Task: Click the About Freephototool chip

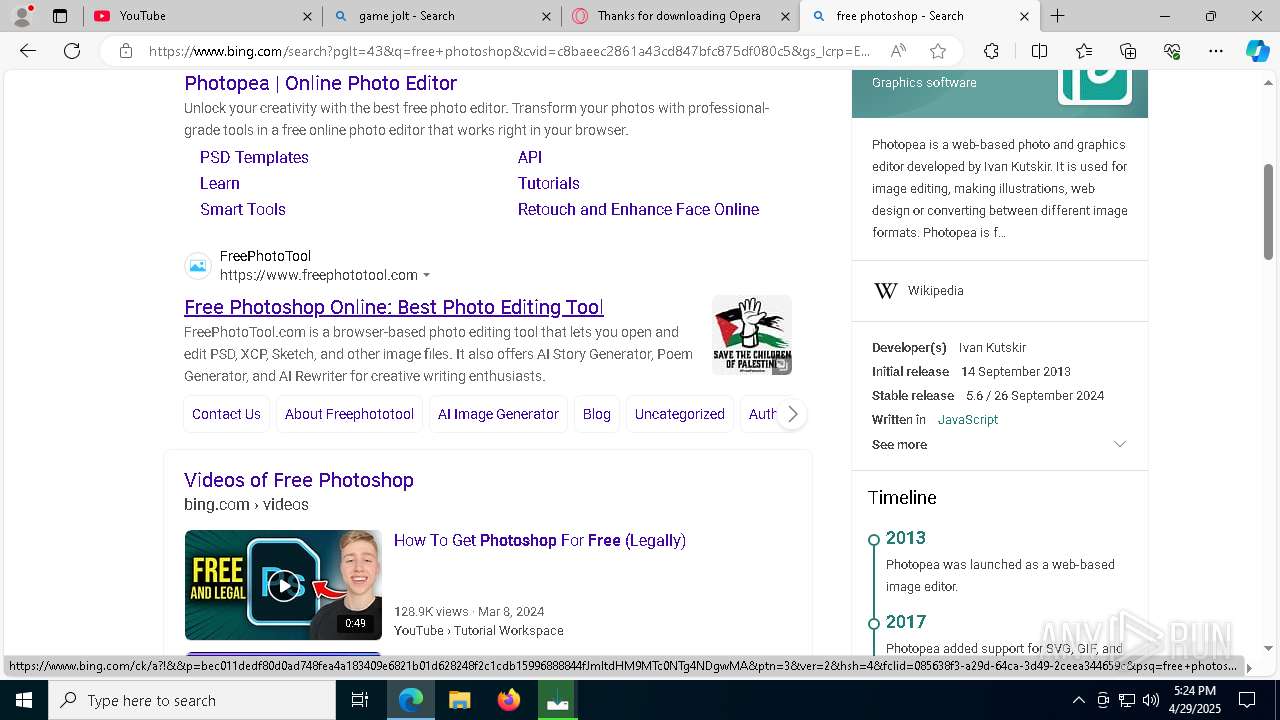Action: pos(349,414)
